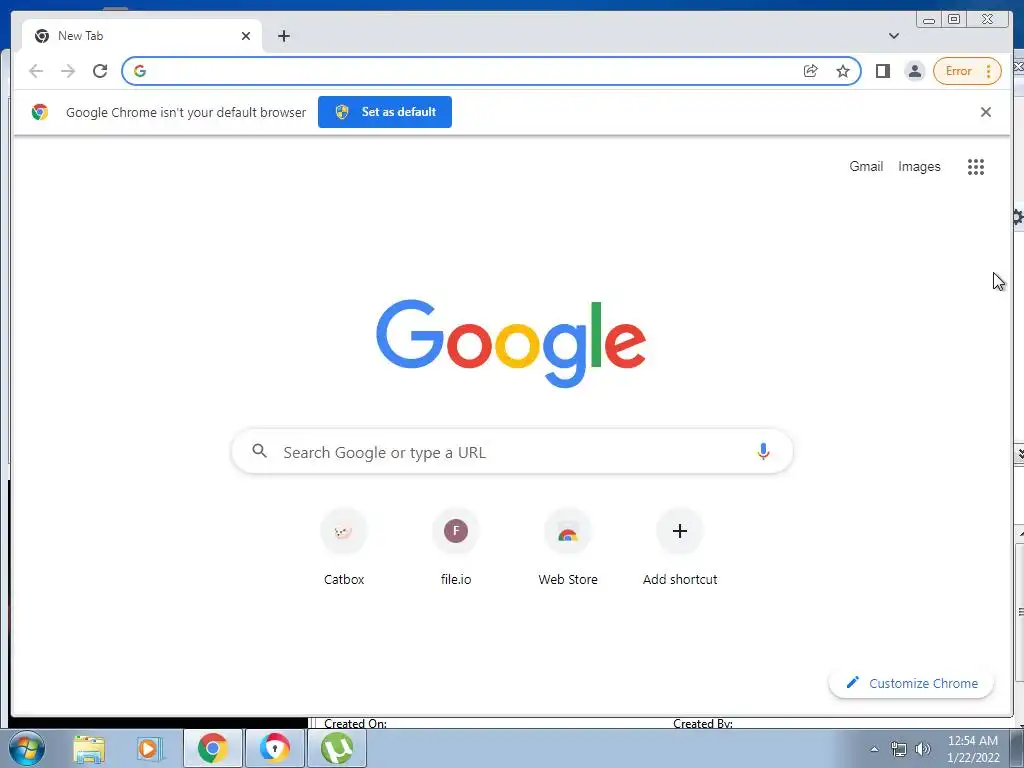The image size is (1024, 768).
Task: Click the Google logo
Action: pyautogui.click(x=511, y=344)
